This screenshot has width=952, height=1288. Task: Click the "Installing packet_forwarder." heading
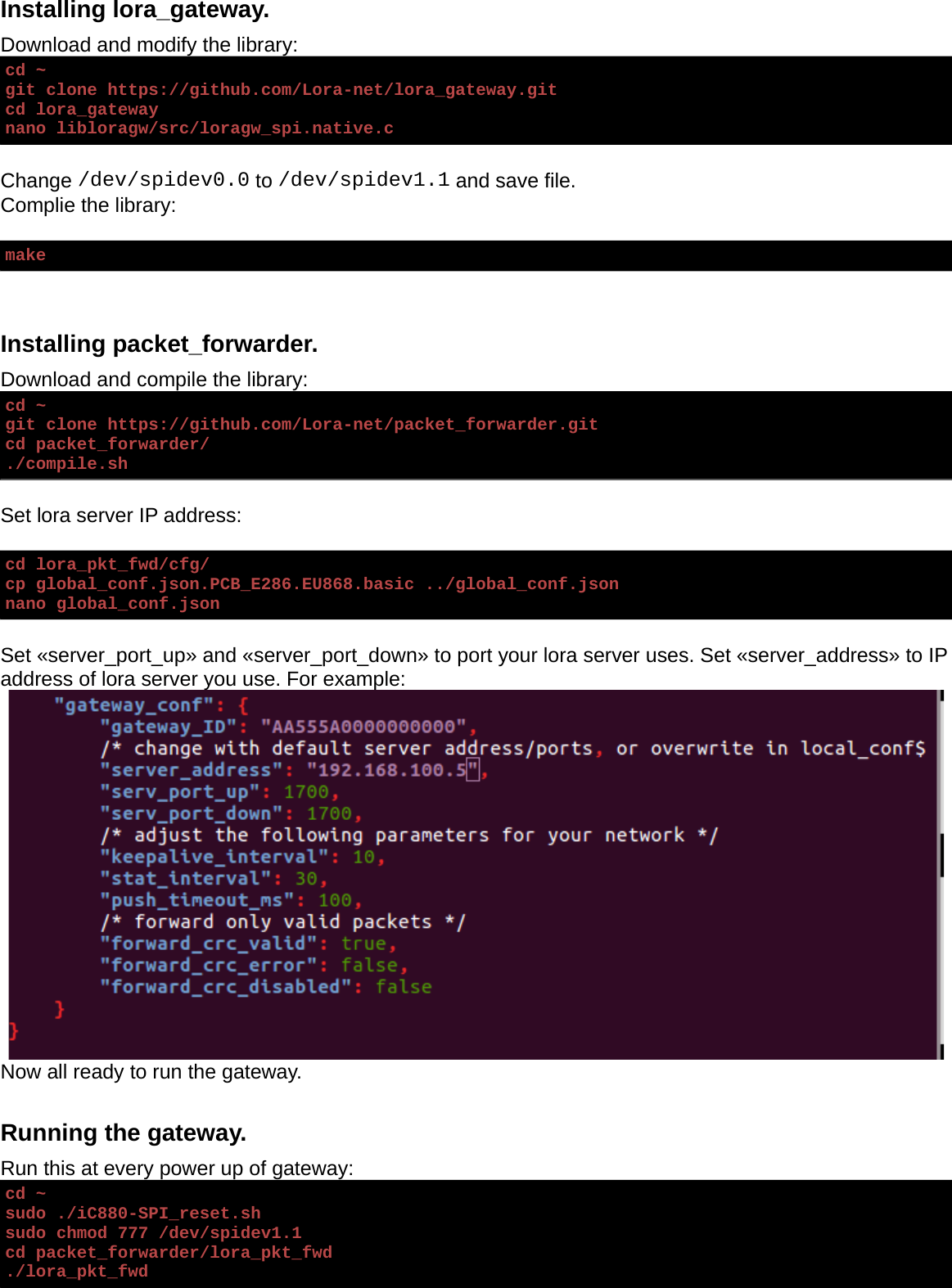tap(160, 344)
